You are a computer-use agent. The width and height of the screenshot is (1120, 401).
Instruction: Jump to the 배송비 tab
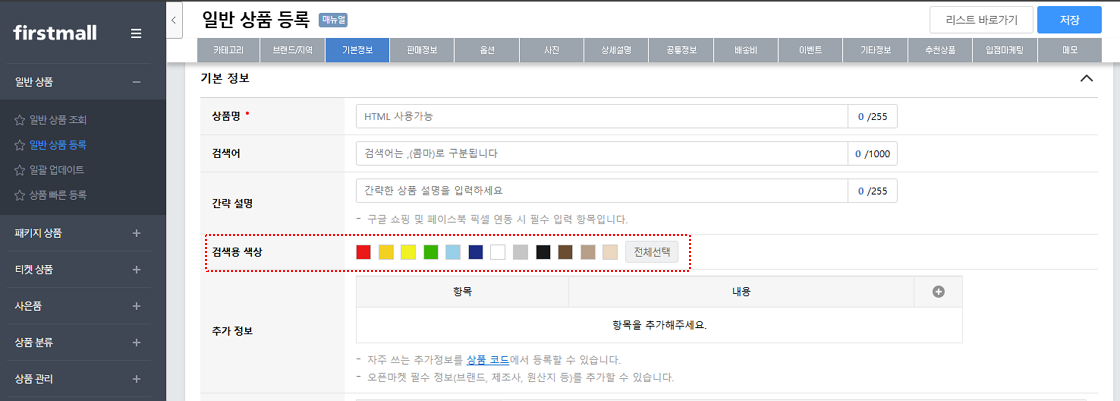click(x=746, y=51)
